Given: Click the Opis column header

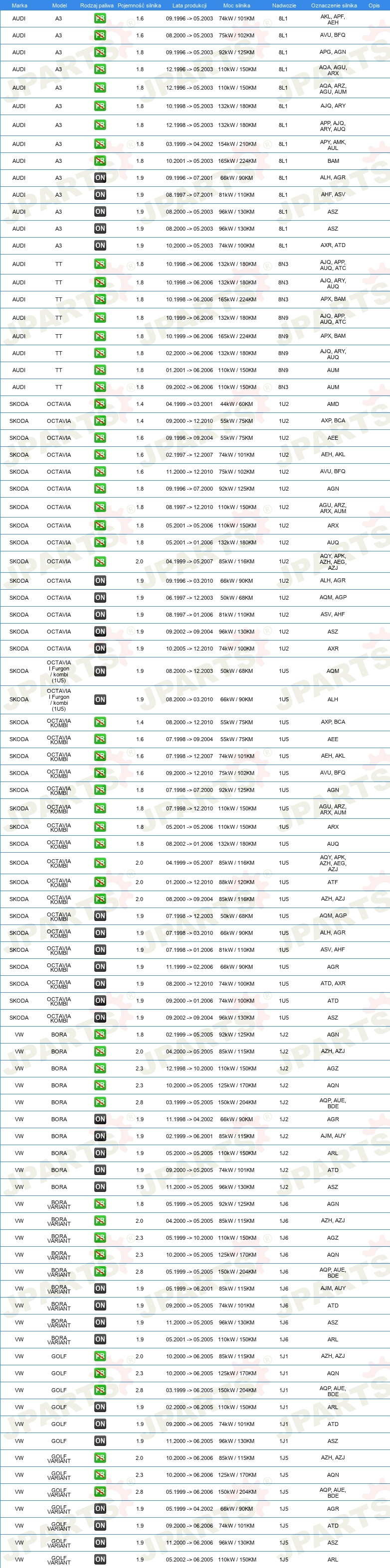Looking at the screenshot, I should pos(374,5).
